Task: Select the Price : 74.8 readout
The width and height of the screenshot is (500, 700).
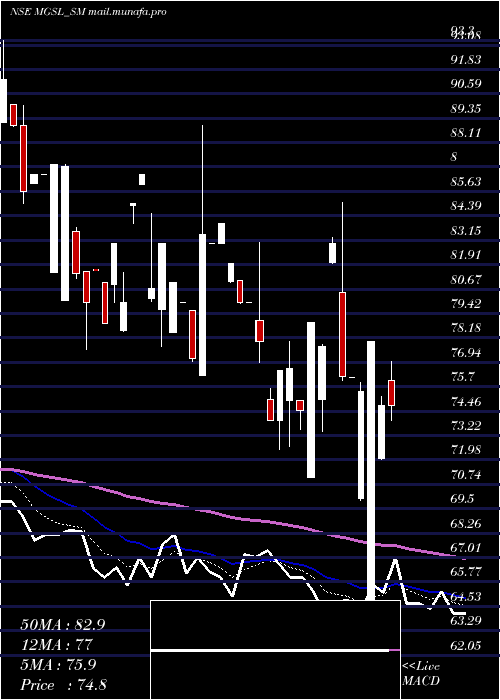Action: tap(63, 685)
